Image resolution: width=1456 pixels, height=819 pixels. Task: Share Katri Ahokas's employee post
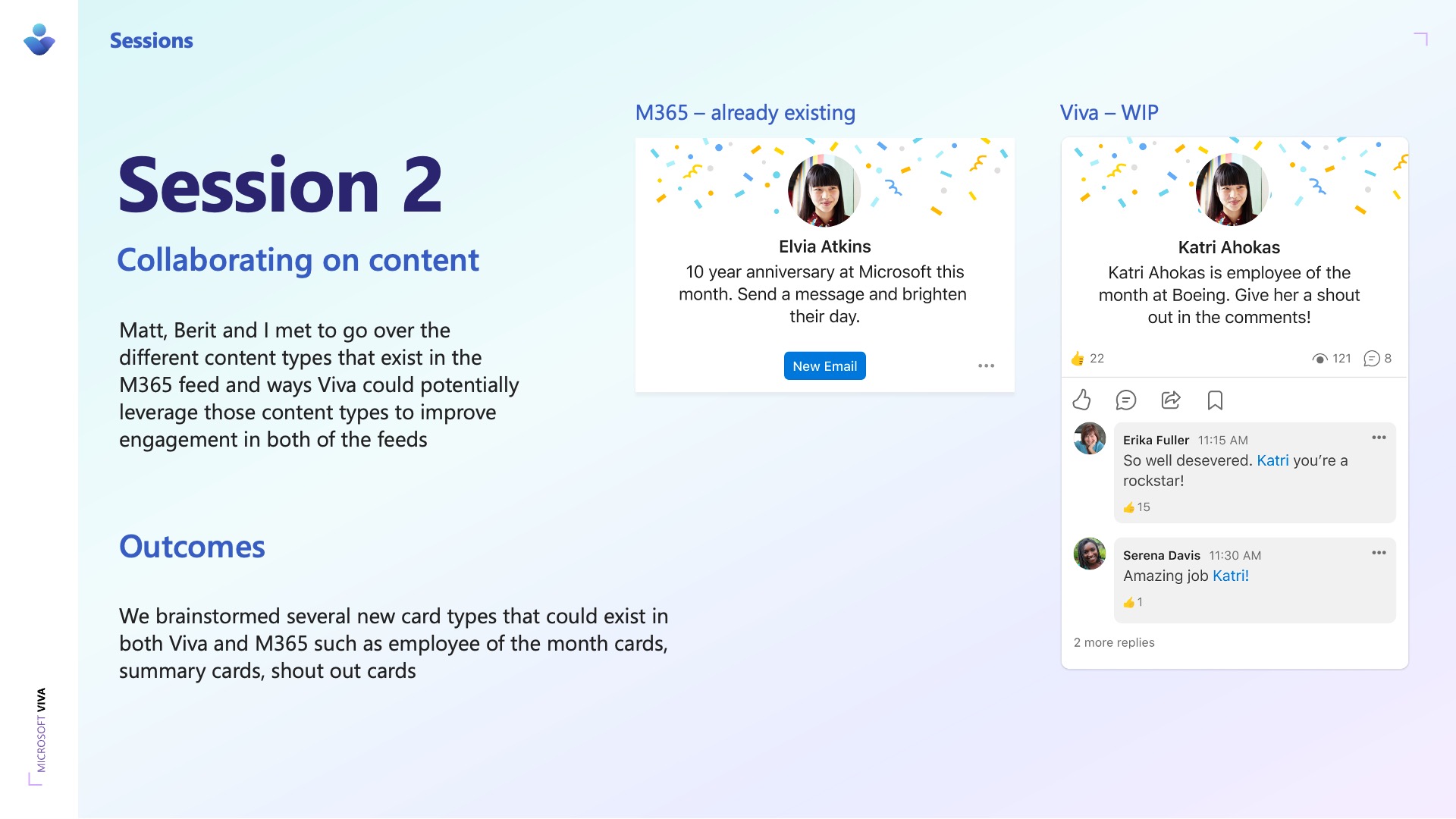coord(1171,400)
